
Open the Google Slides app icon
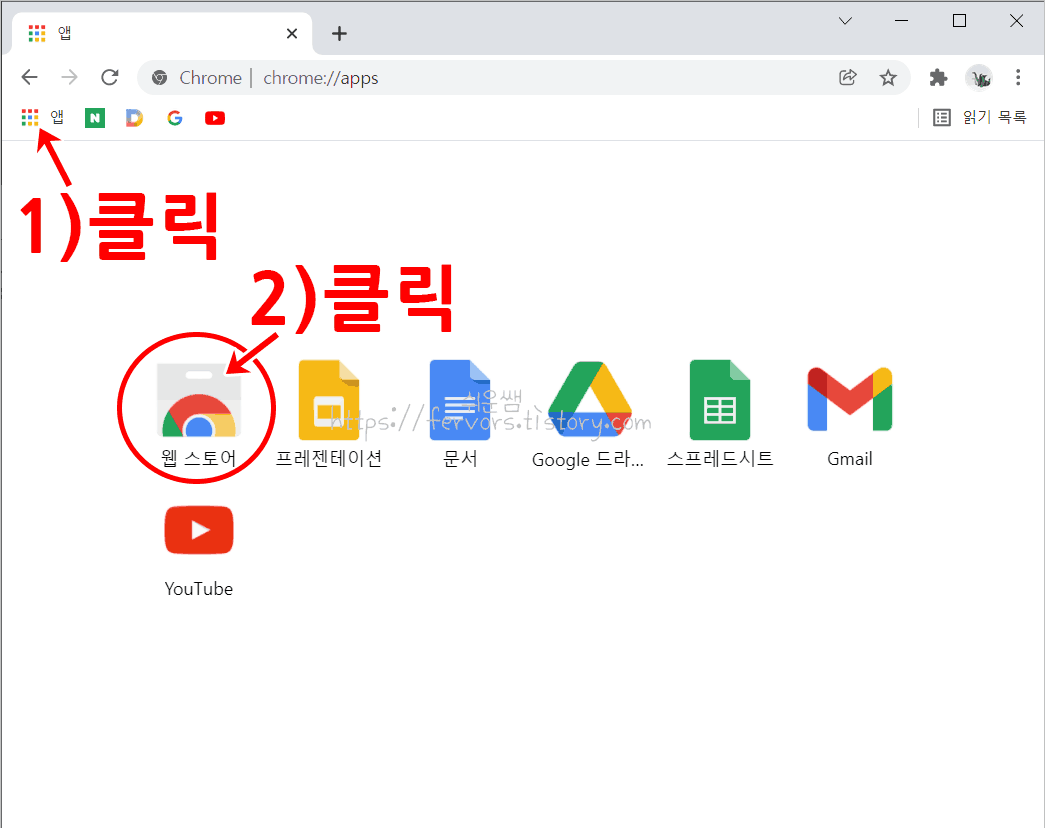click(329, 400)
